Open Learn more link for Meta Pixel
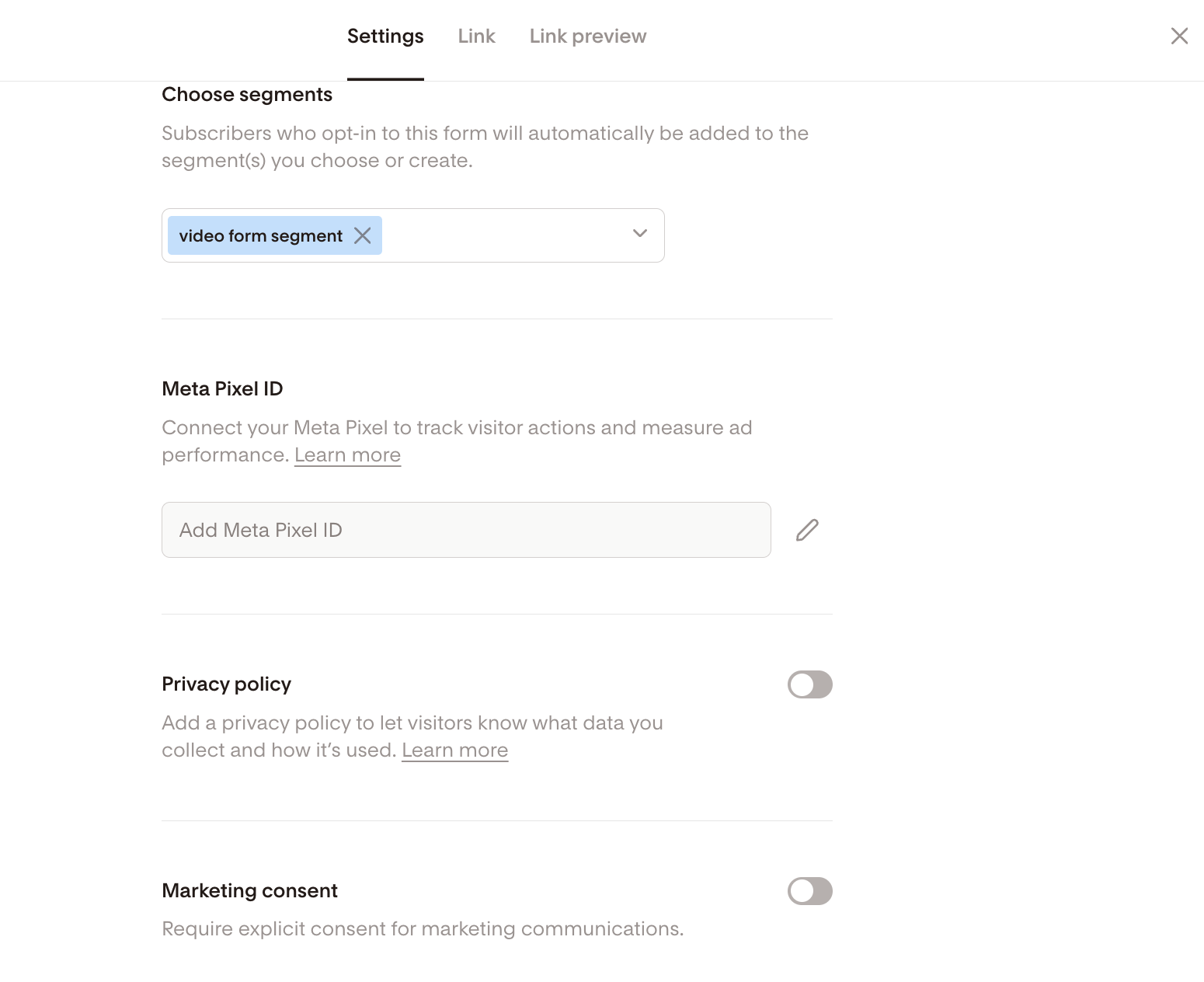Image resolution: width=1204 pixels, height=982 pixels. [347, 455]
